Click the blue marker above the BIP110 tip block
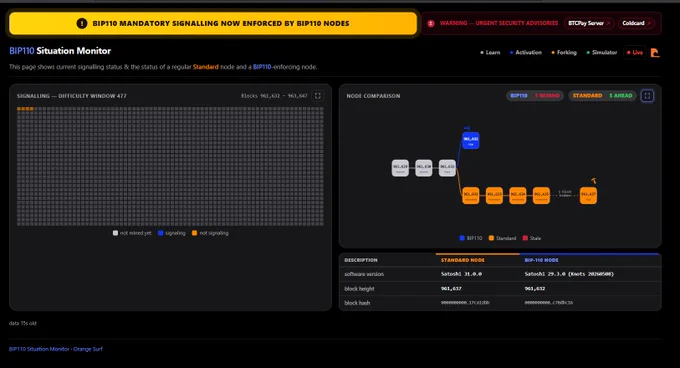 (x=467, y=128)
